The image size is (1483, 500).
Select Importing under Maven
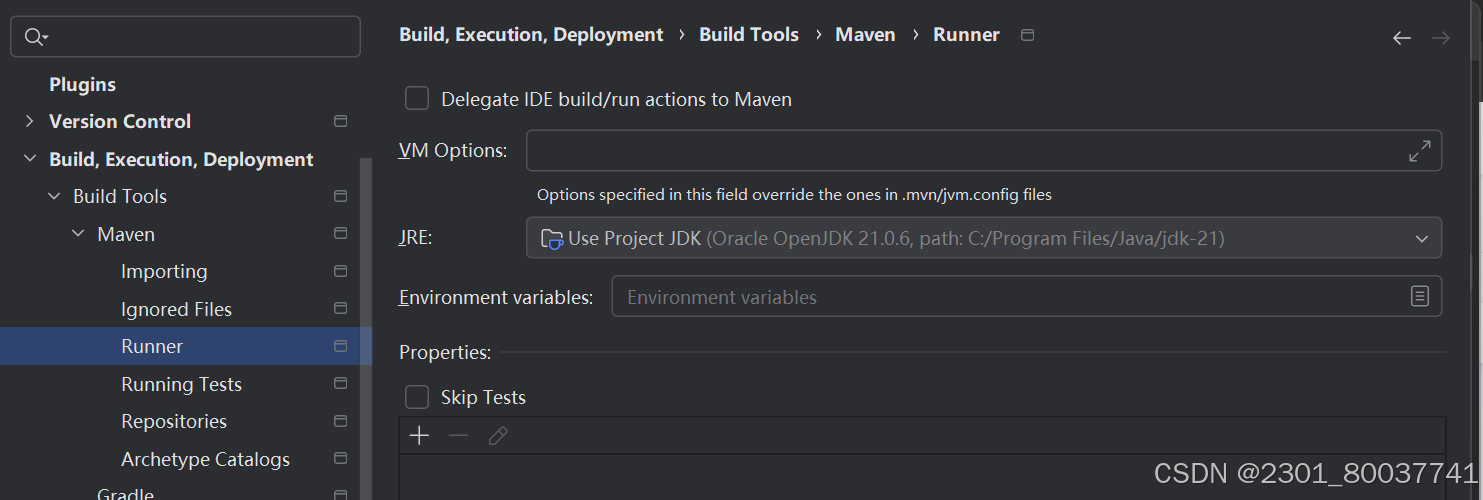click(x=164, y=271)
